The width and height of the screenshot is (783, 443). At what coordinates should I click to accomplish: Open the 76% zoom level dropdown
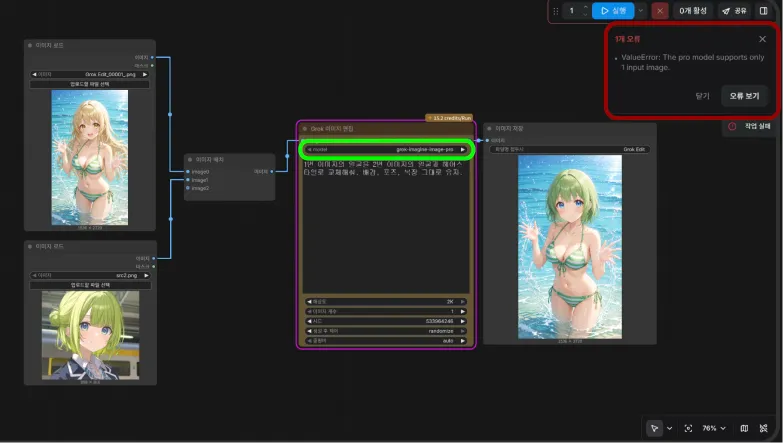coord(714,428)
